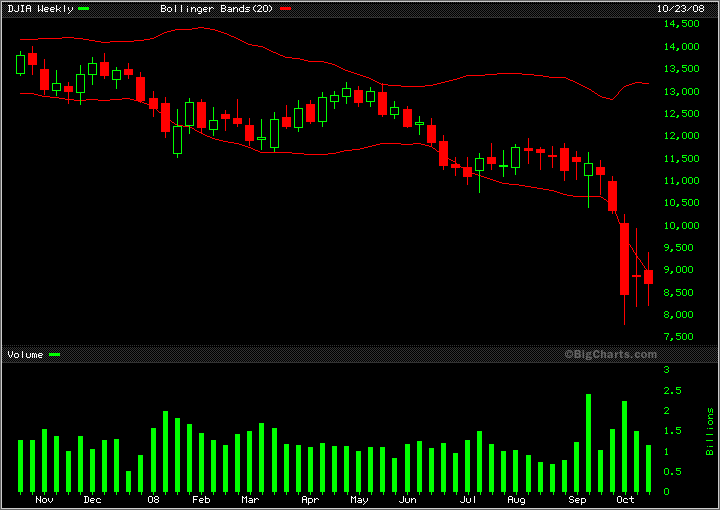Click the Jun month label
The height and width of the screenshot is (510, 720).
(407, 499)
